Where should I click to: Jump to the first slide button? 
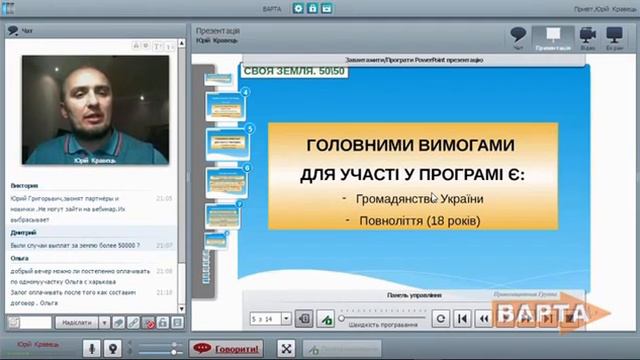pos(462,318)
